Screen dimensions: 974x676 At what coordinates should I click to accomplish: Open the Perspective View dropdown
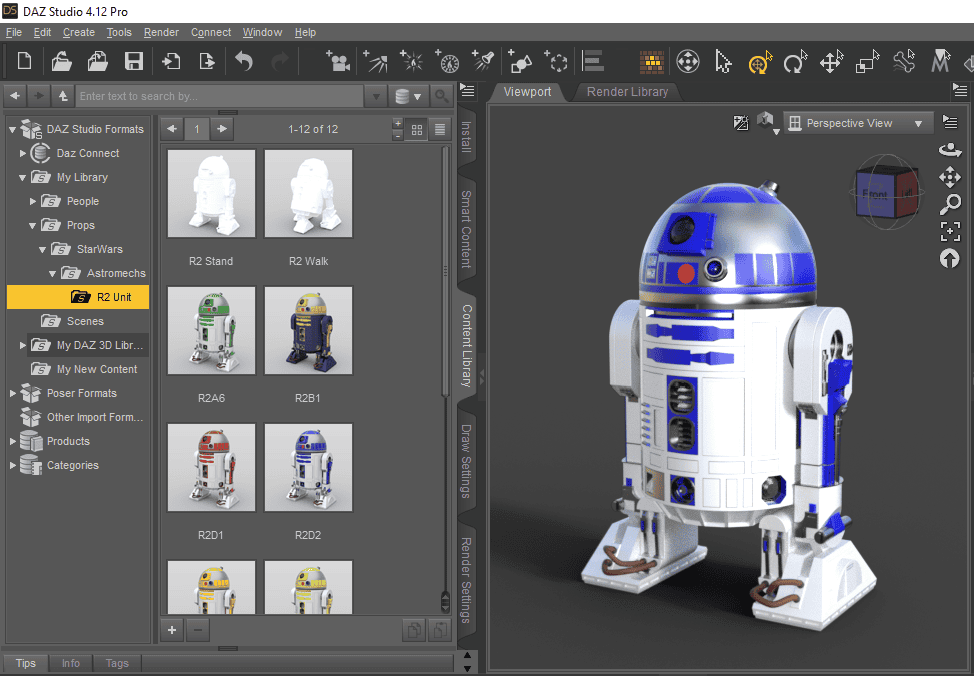(857, 122)
